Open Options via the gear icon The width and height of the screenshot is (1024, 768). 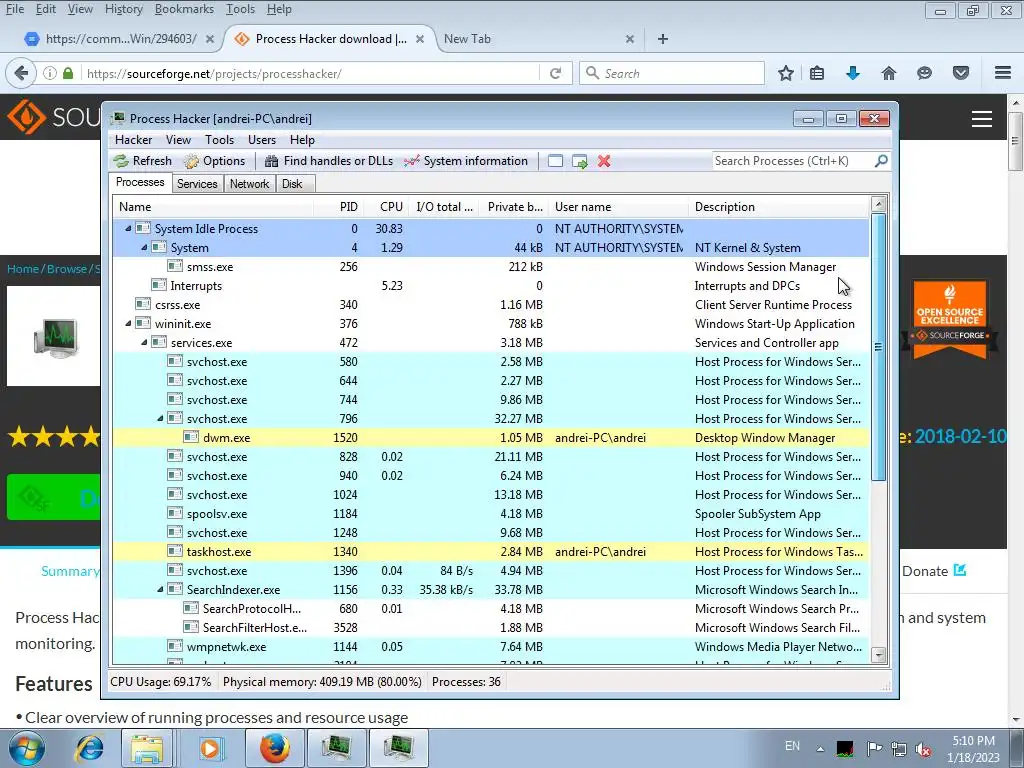click(191, 161)
